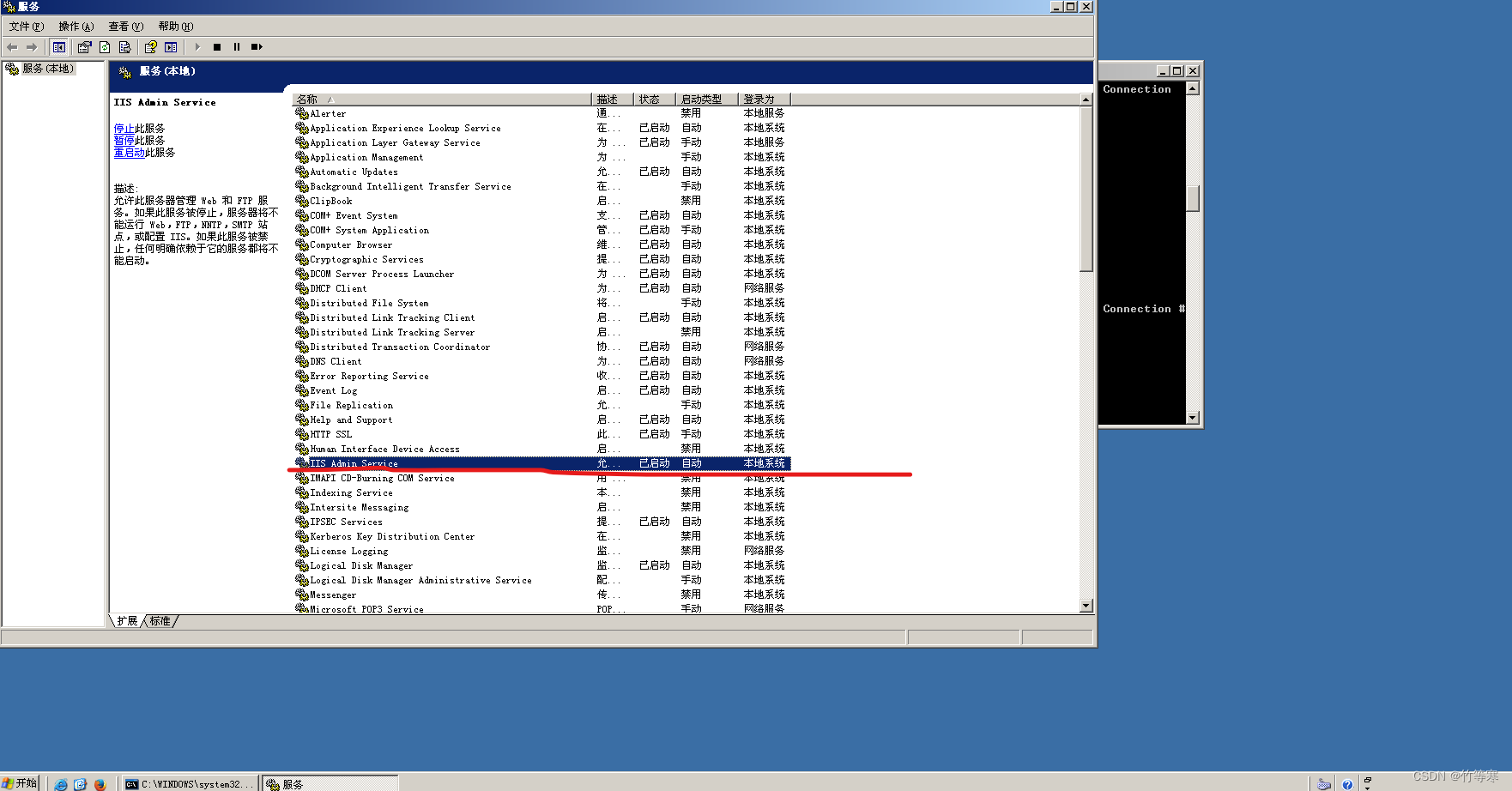Click the Stop Service square icon
This screenshot has height=791, width=1512.
[217, 47]
